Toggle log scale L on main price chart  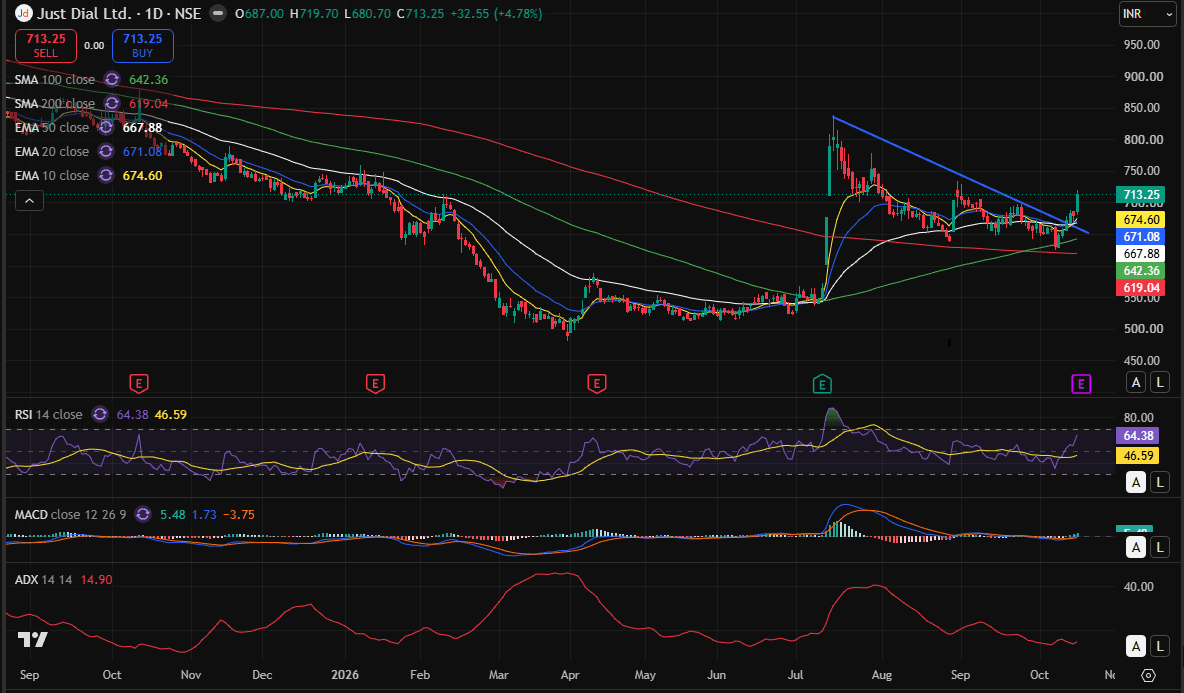click(x=1161, y=382)
